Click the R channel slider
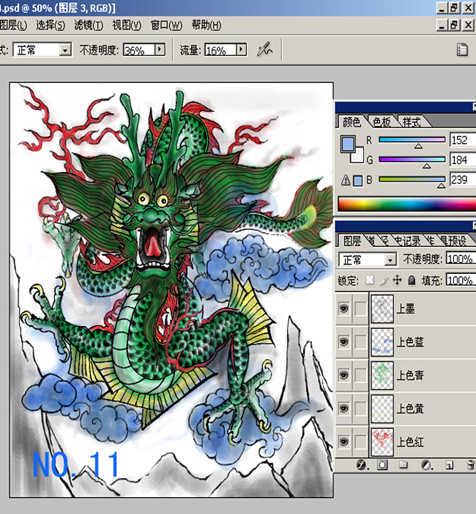This screenshot has height=514, width=476. pyautogui.click(x=412, y=141)
